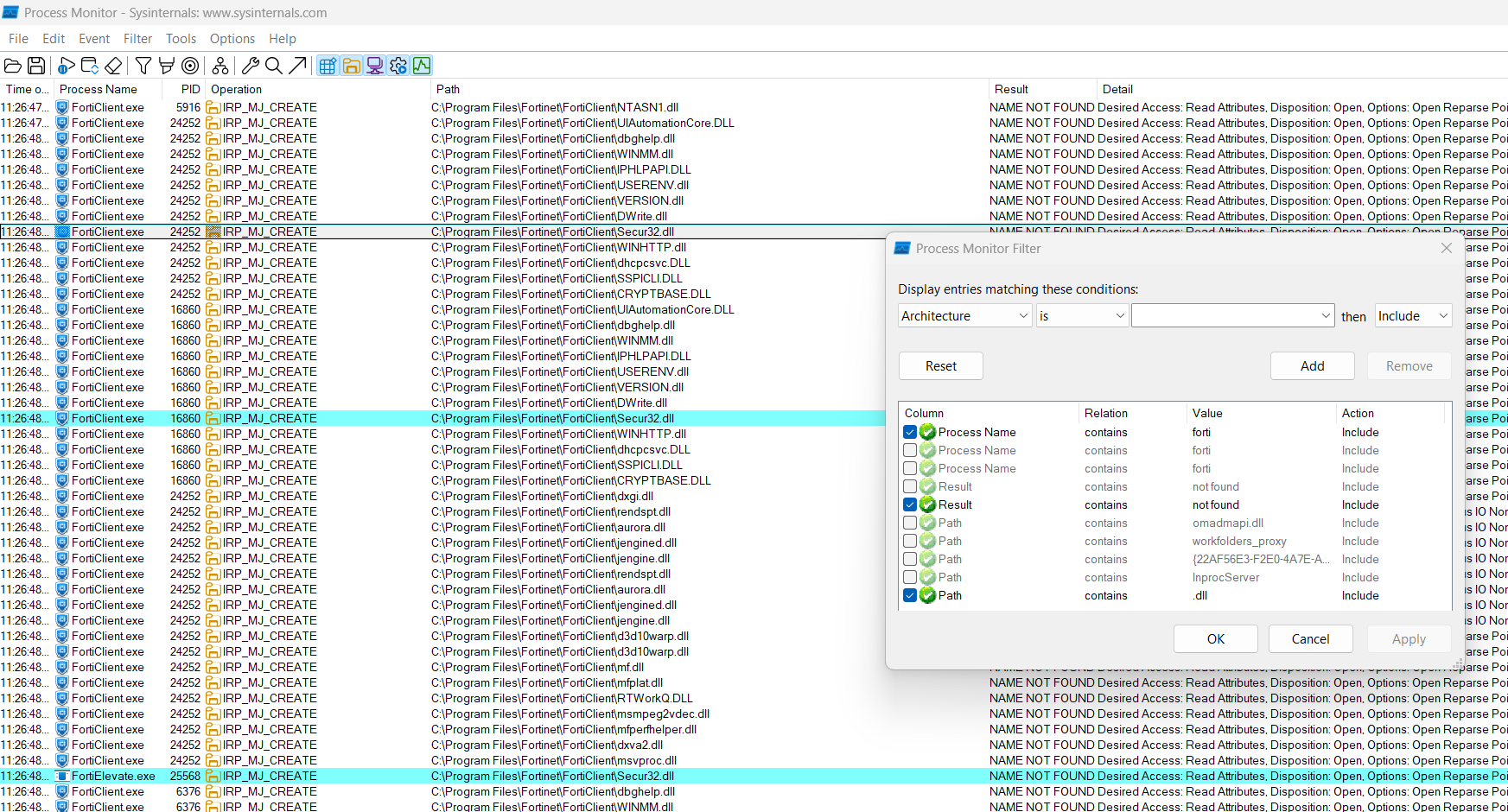Select the FortiElevate.exe event row
Screen dimensions: 1508x812
pos(754,776)
